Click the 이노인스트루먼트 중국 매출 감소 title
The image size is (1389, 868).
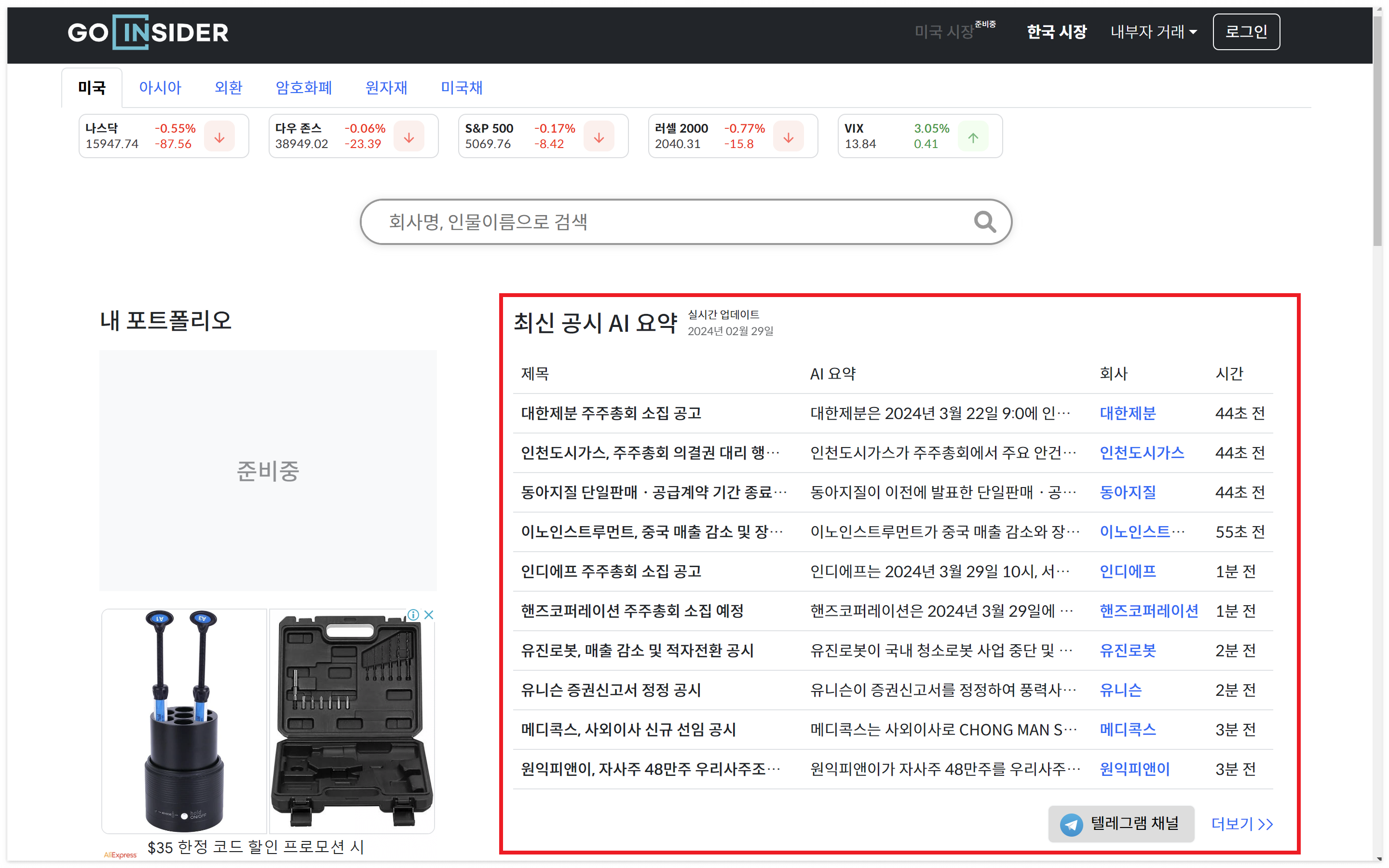click(x=652, y=532)
